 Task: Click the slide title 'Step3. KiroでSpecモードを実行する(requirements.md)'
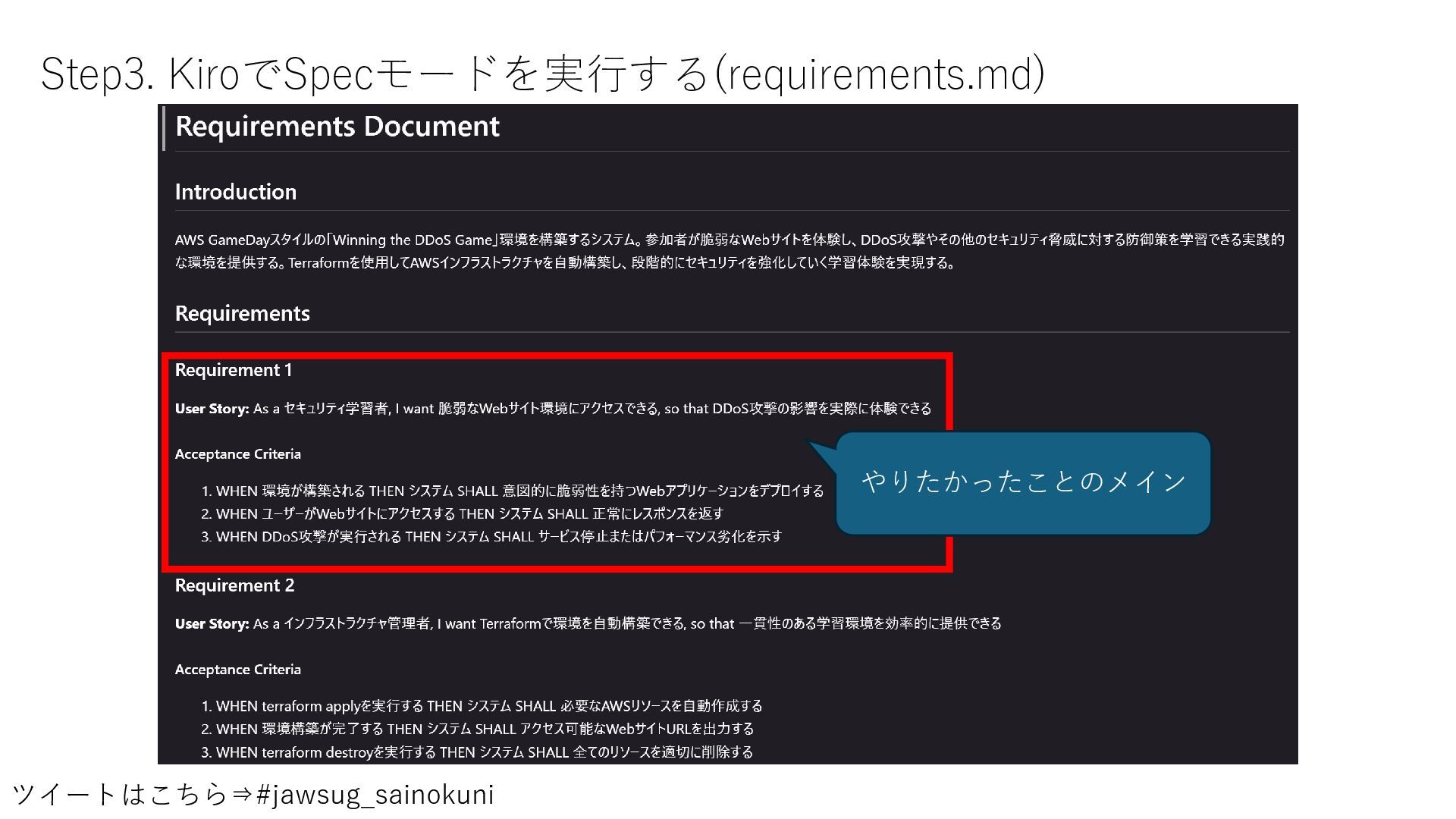coord(543,74)
